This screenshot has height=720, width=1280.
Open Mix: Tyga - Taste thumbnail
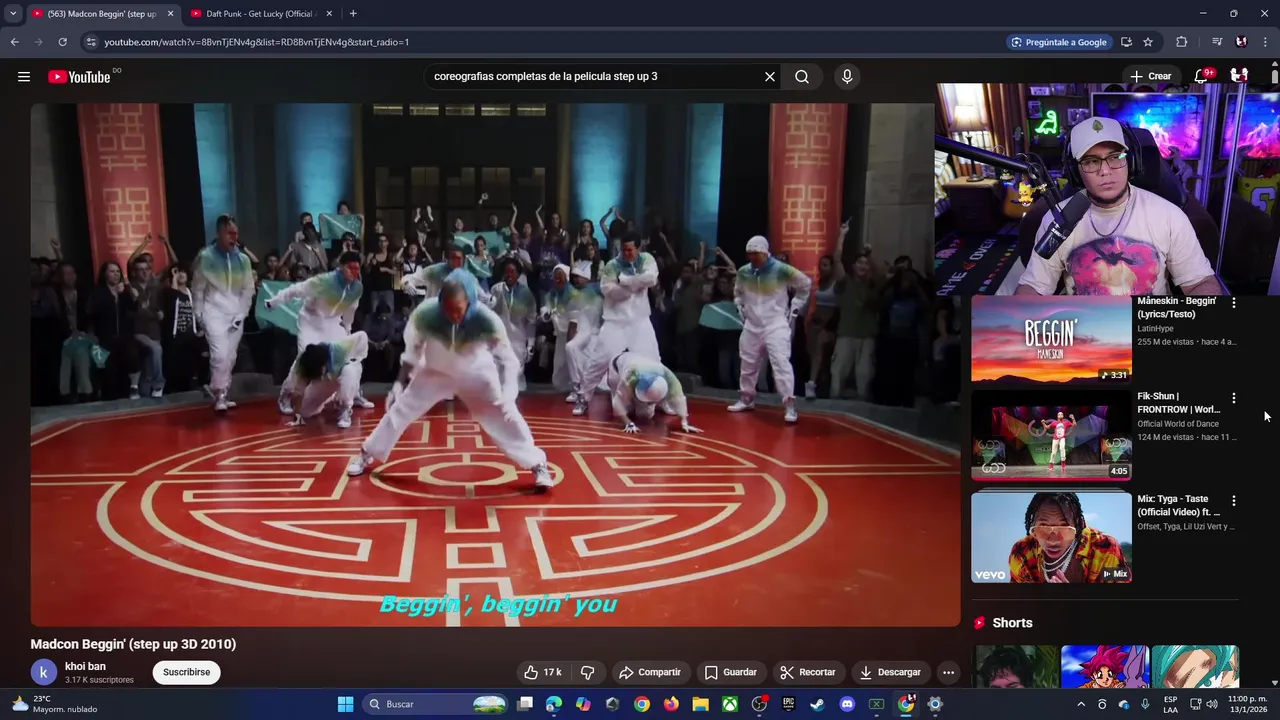(1051, 538)
